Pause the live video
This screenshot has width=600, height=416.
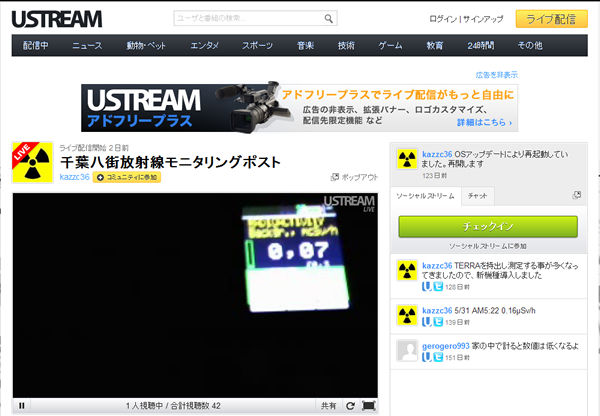click(21, 406)
